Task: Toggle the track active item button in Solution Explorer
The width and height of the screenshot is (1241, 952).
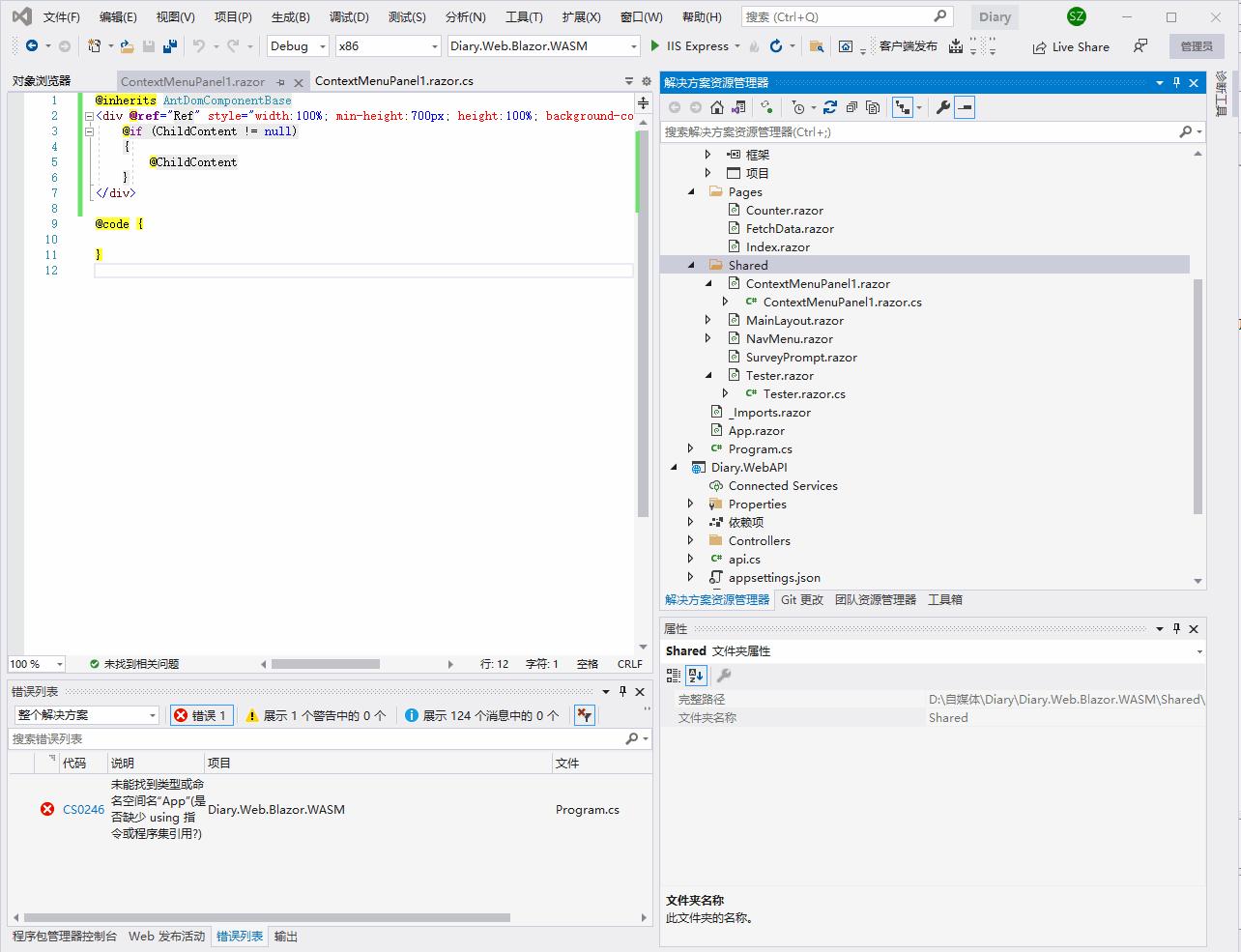Action: tap(903, 107)
